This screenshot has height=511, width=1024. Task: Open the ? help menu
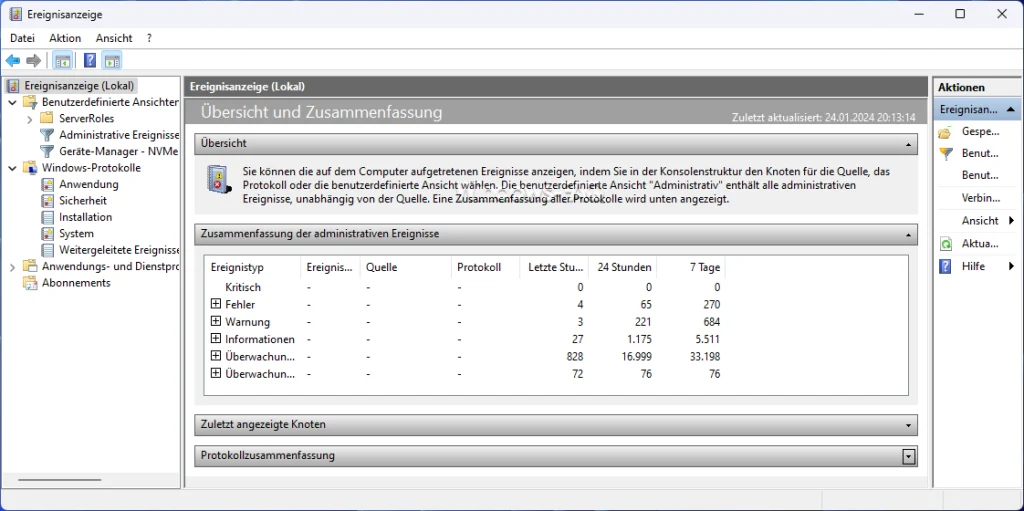(150, 38)
